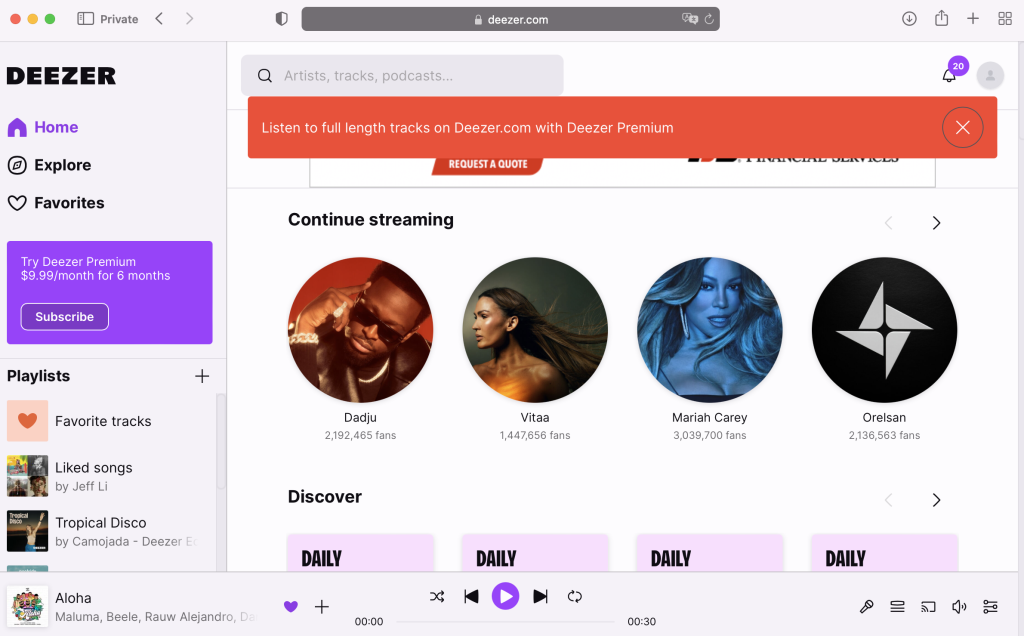Open Liked songs playlist
Image resolution: width=1024 pixels, height=636 pixels.
(93, 476)
